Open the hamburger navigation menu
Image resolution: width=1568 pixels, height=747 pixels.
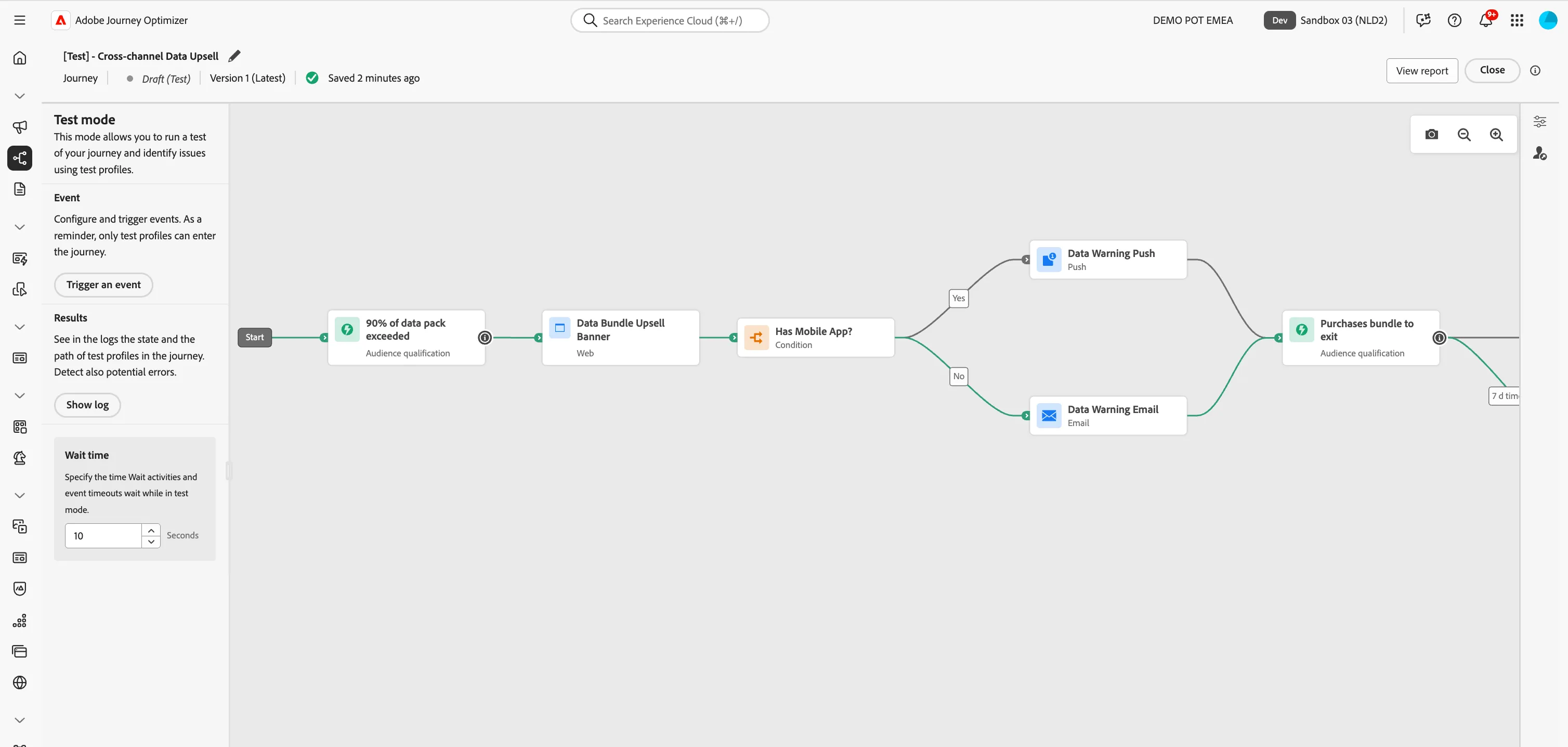pos(19,20)
